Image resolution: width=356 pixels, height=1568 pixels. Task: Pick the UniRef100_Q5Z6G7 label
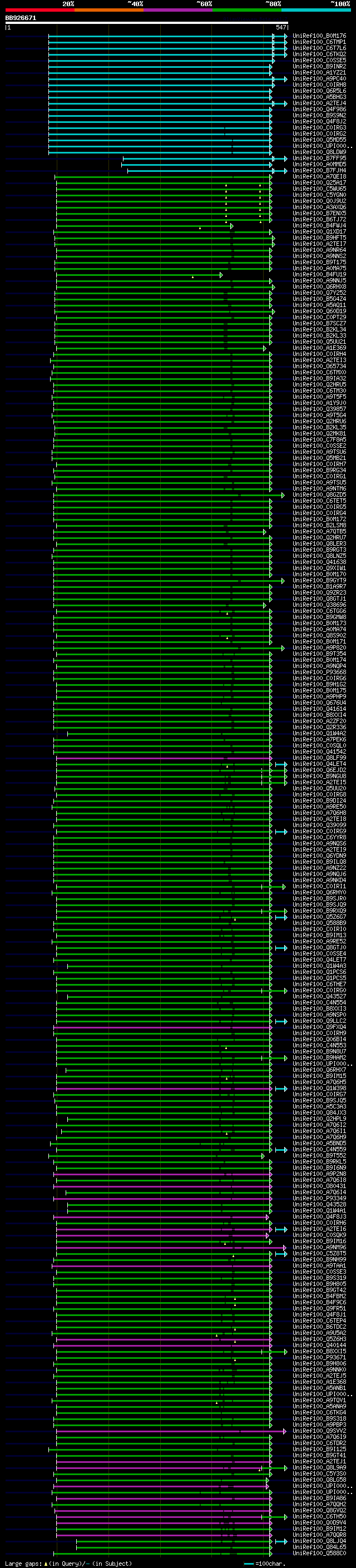(x=319, y=917)
